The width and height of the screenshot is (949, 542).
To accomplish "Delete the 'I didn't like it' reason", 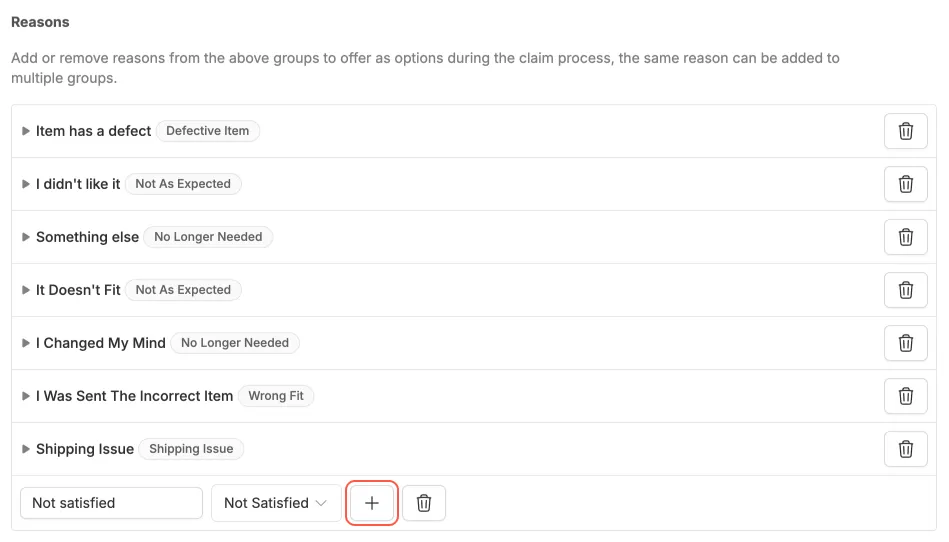I will 905,184.
